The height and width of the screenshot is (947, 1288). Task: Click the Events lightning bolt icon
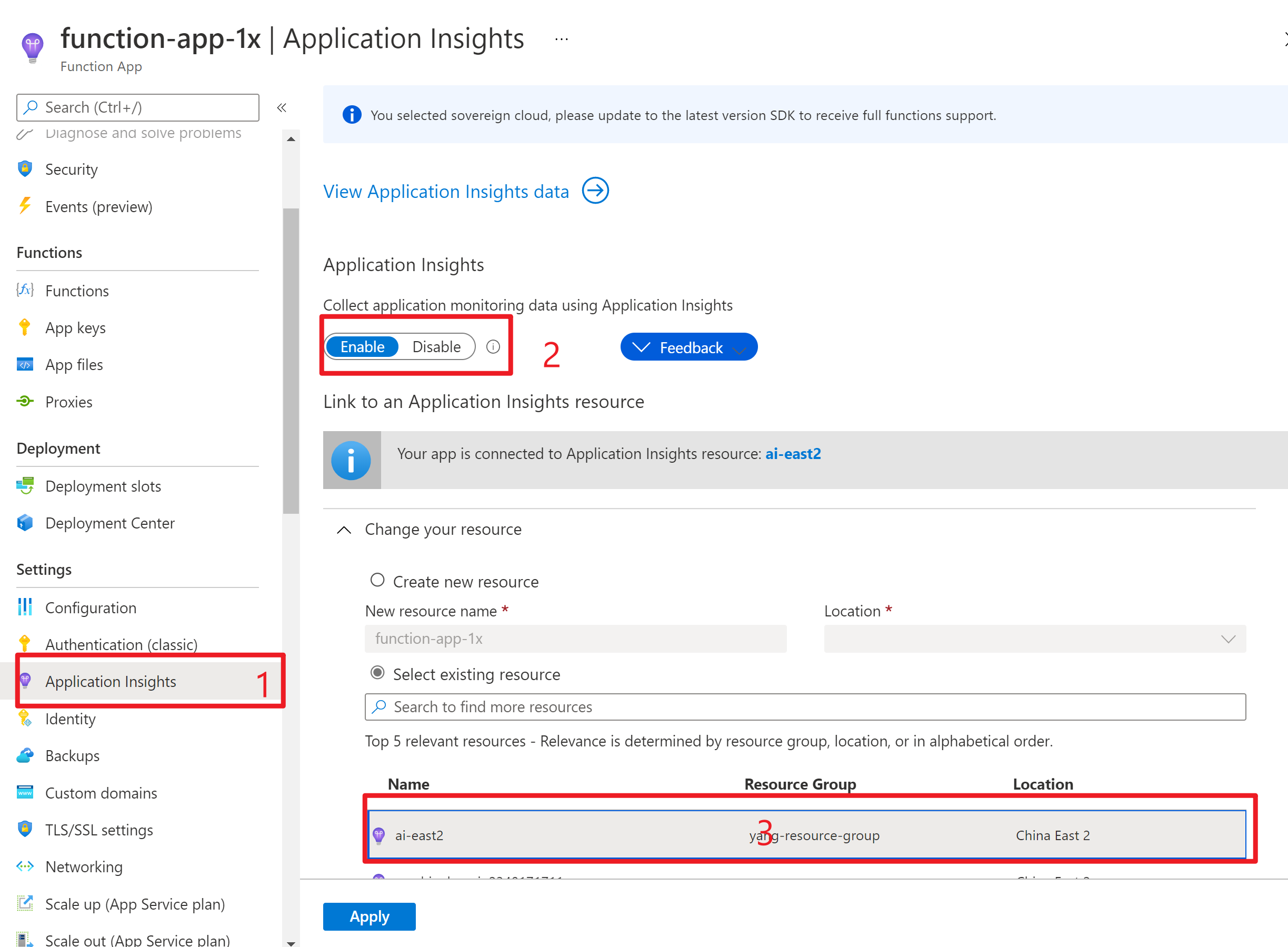click(25, 206)
